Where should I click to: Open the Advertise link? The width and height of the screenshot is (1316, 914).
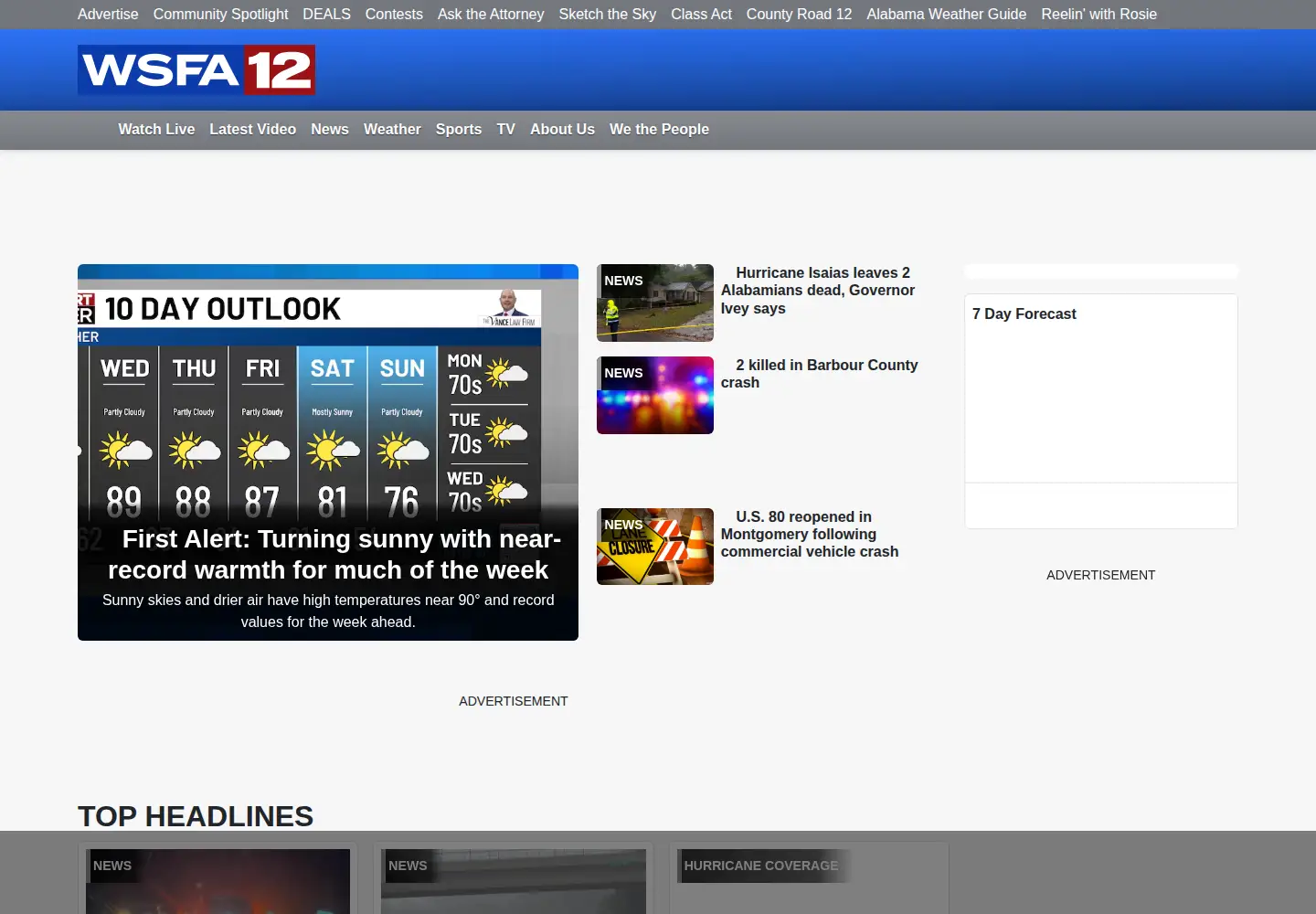pos(108,15)
